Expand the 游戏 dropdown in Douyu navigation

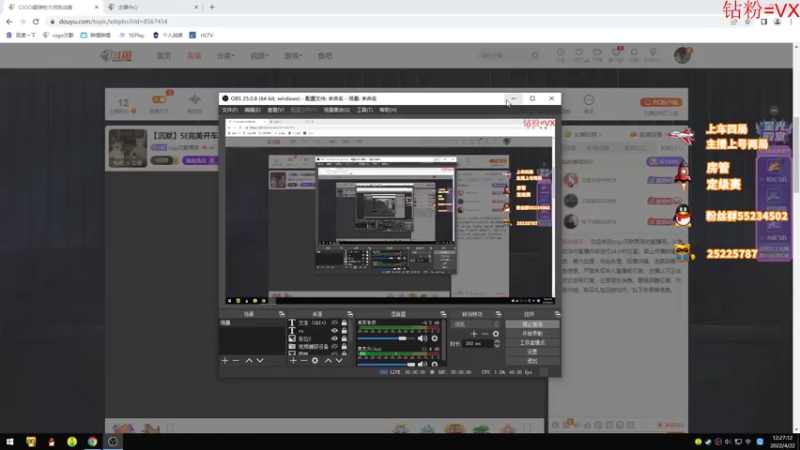[x=293, y=56]
